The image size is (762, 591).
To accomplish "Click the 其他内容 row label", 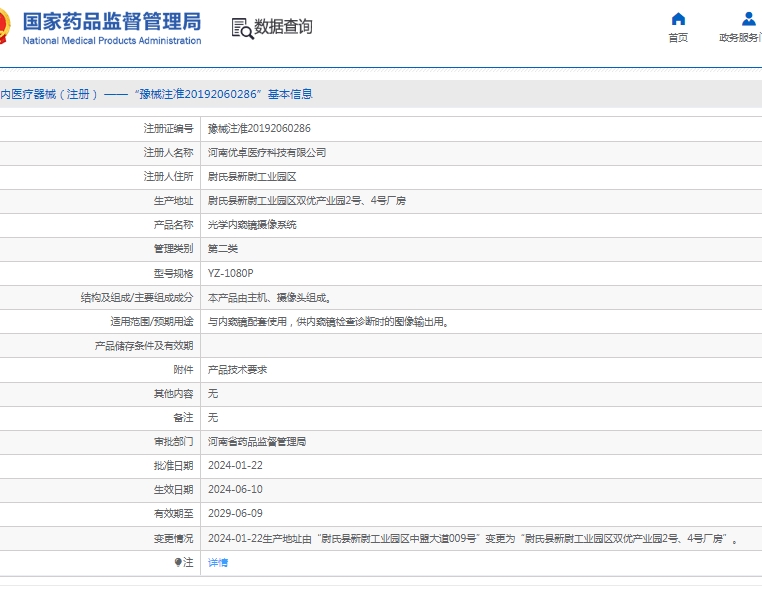I will point(173,393).
